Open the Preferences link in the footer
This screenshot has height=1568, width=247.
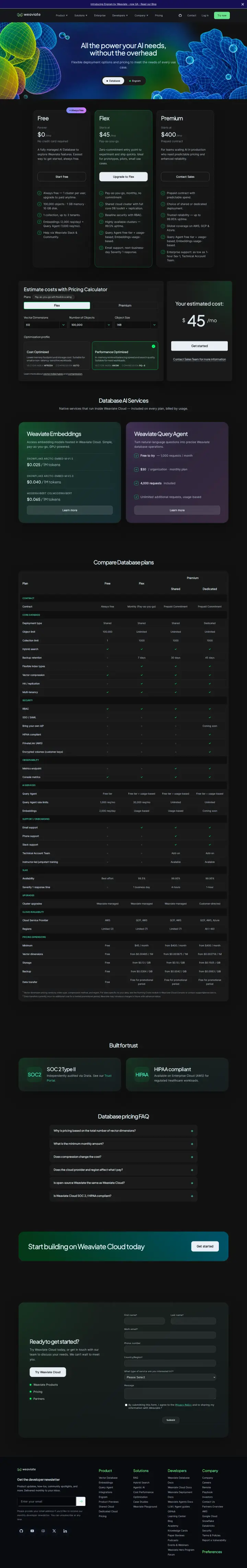(212, 1552)
